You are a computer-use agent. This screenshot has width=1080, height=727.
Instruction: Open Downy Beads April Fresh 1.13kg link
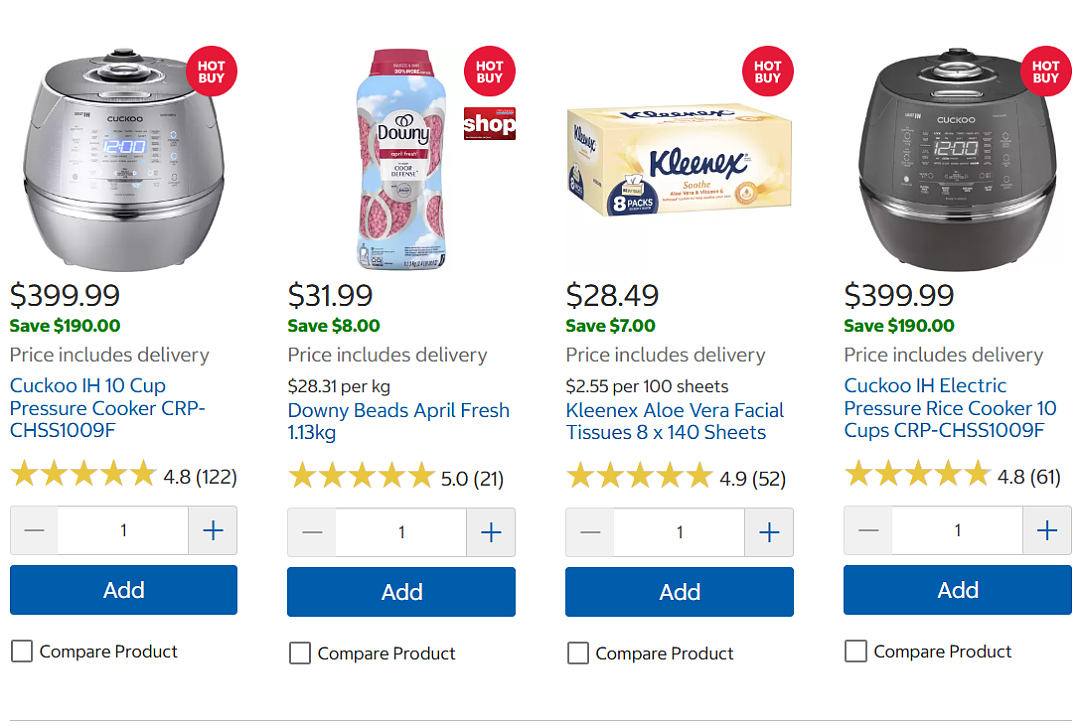point(398,421)
